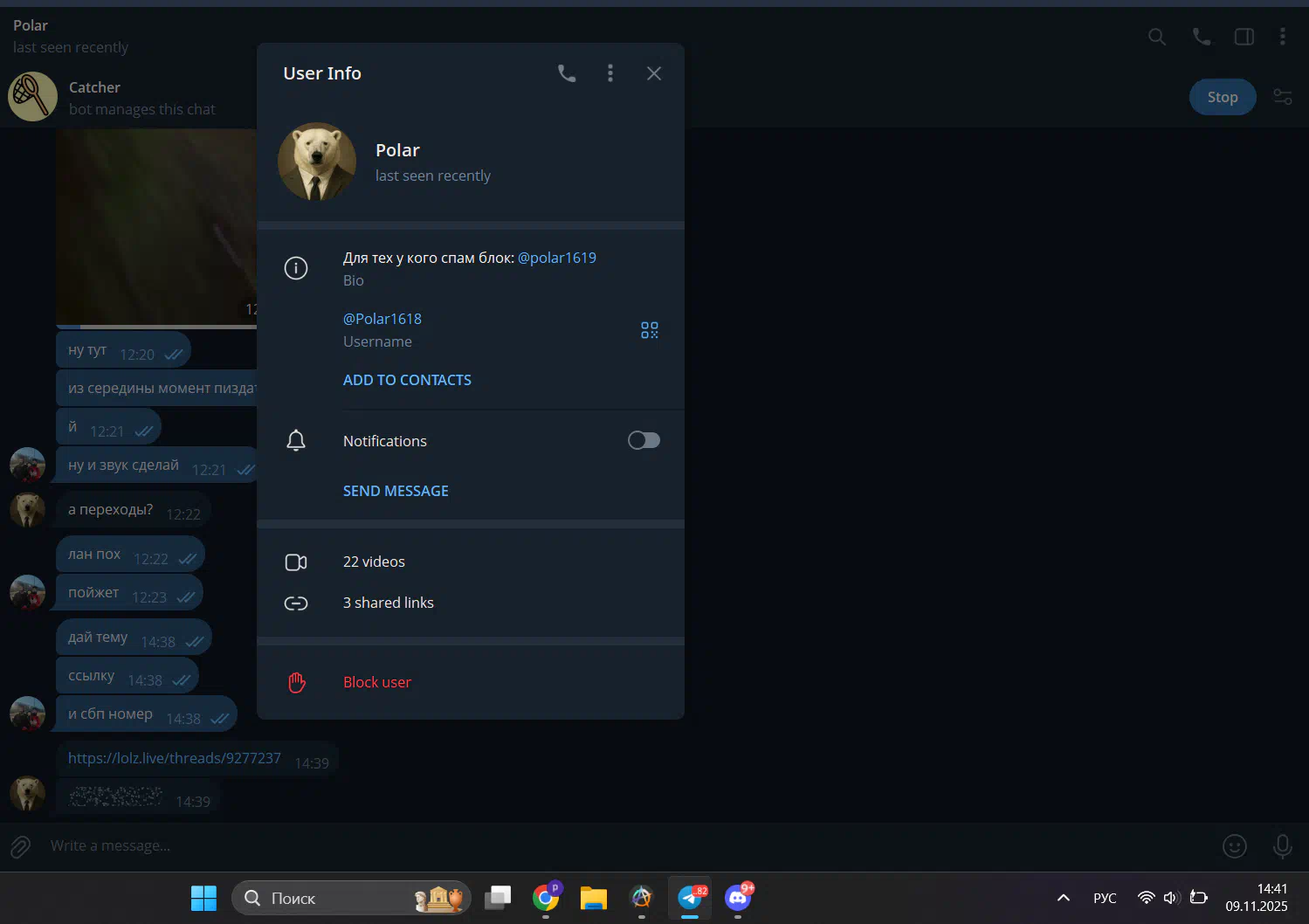Screen dimensions: 1309x924
Task: Show hidden system tray icons chevron
Action: click(1063, 898)
